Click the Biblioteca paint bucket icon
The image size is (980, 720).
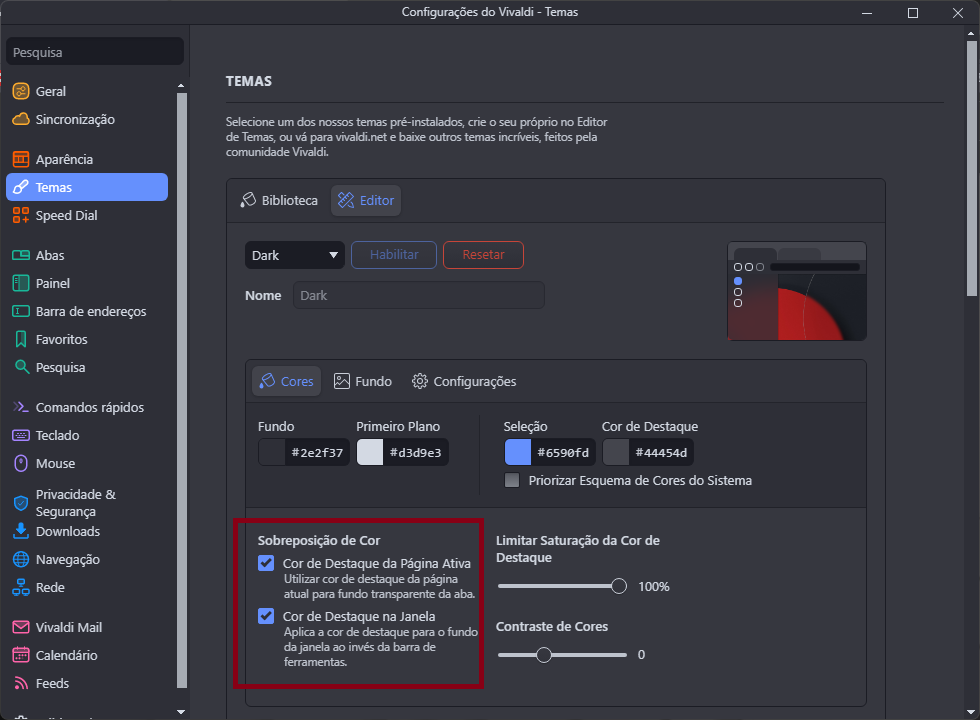248,200
